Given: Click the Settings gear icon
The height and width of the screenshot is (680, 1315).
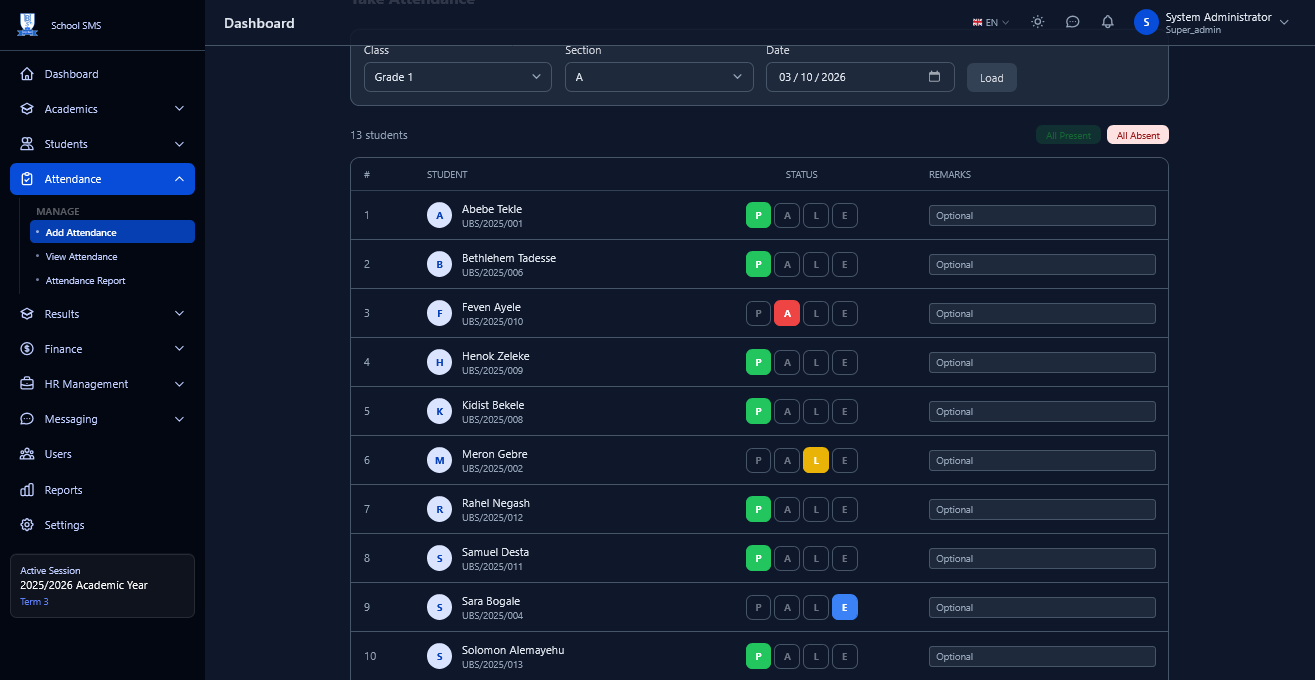Looking at the screenshot, I should click(27, 525).
